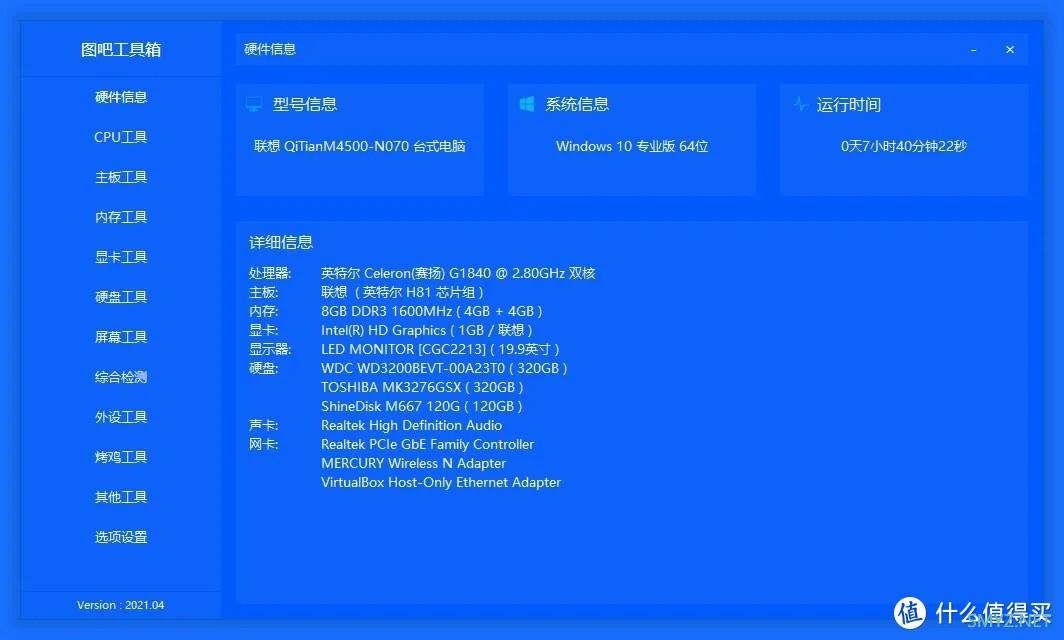The height and width of the screenshot is (640, 1064).
Task: Click the 8GB DDR3 1600MHz memory value
Action: [432, 311]
